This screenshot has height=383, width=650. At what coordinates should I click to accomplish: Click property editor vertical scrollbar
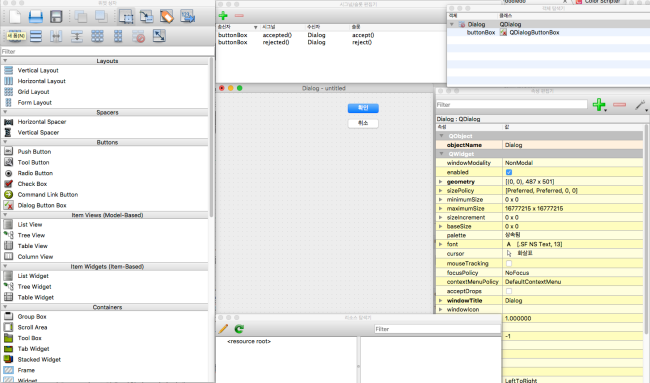[646, 228]
